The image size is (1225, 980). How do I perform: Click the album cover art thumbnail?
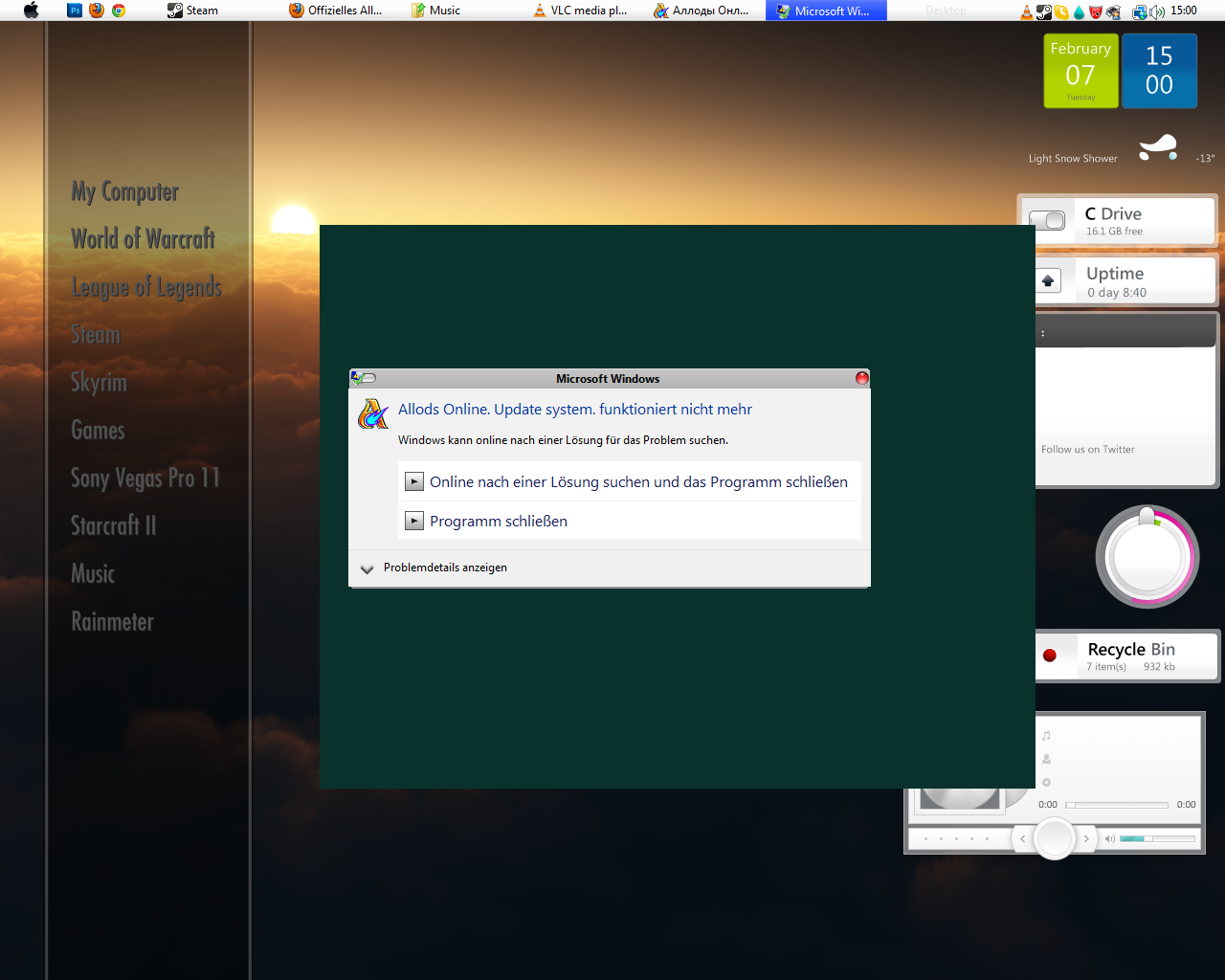(x=960, y=799)
